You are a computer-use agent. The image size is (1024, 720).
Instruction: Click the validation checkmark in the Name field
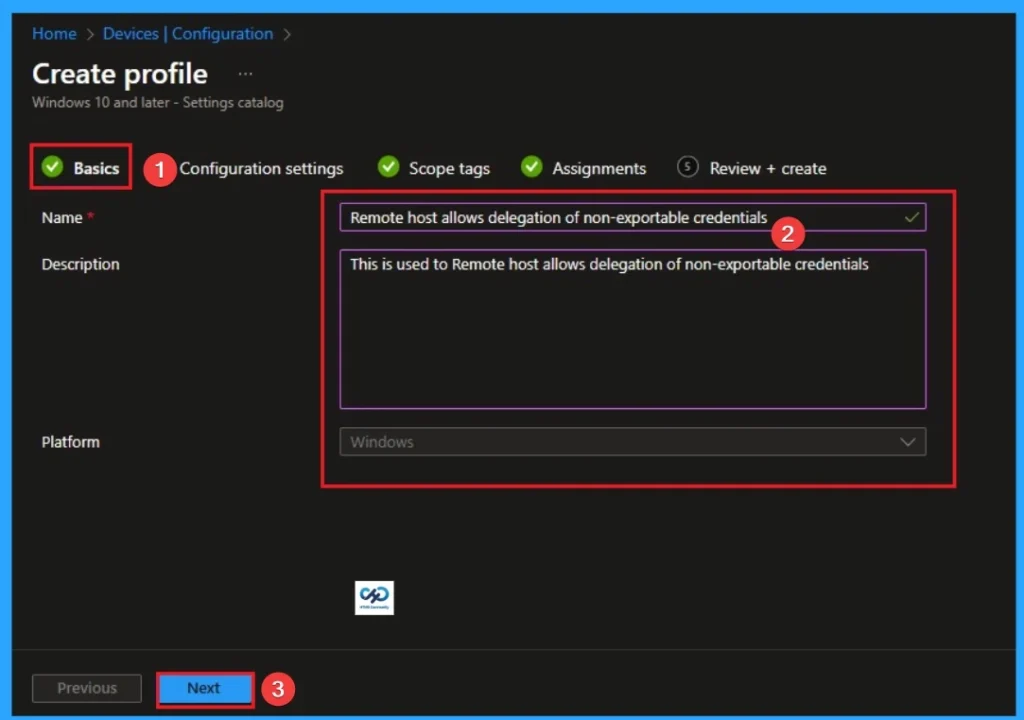tap(911, 217)
